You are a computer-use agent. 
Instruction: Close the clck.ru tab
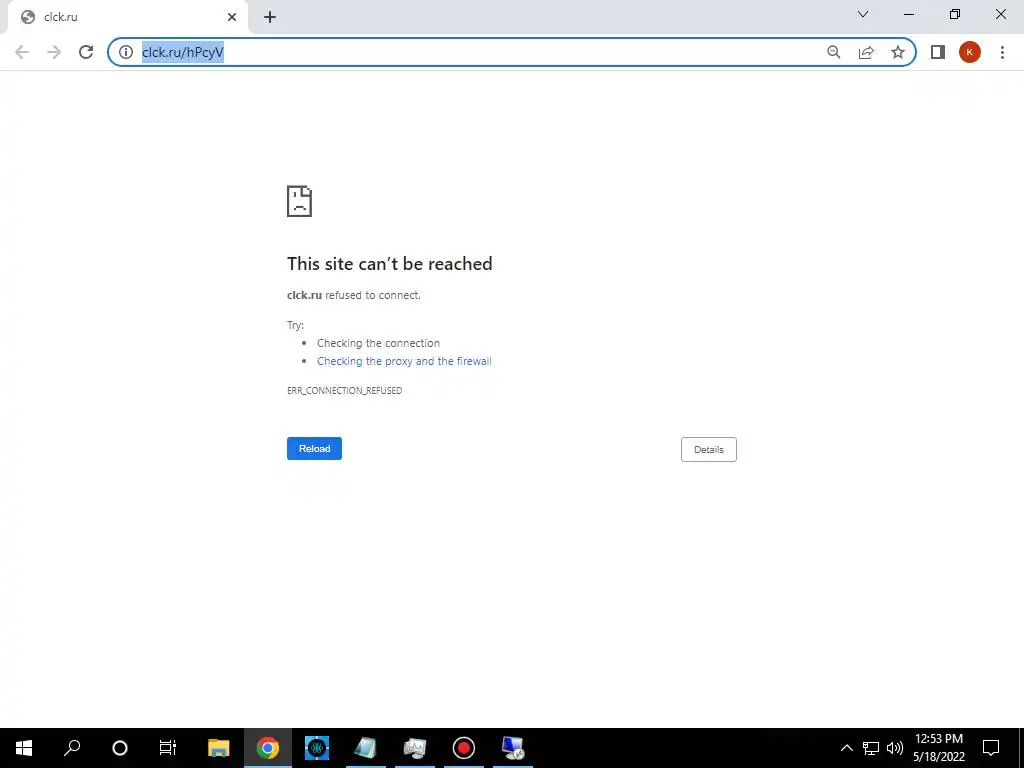(232, 17)
